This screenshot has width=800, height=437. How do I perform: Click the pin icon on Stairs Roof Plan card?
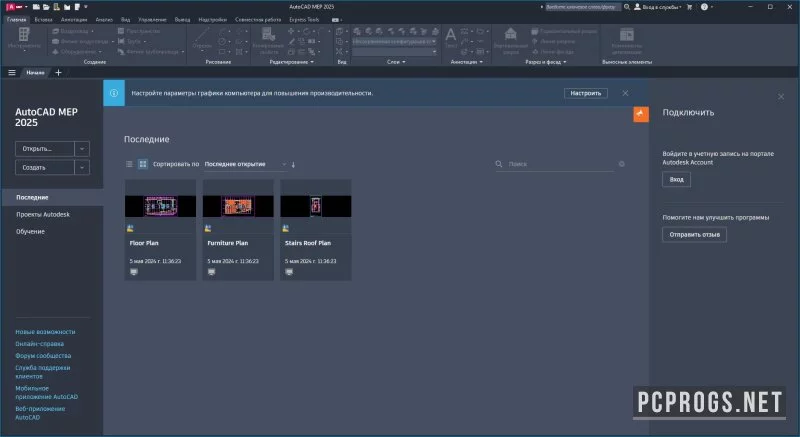pyautogui.click(x=285, y=228)
